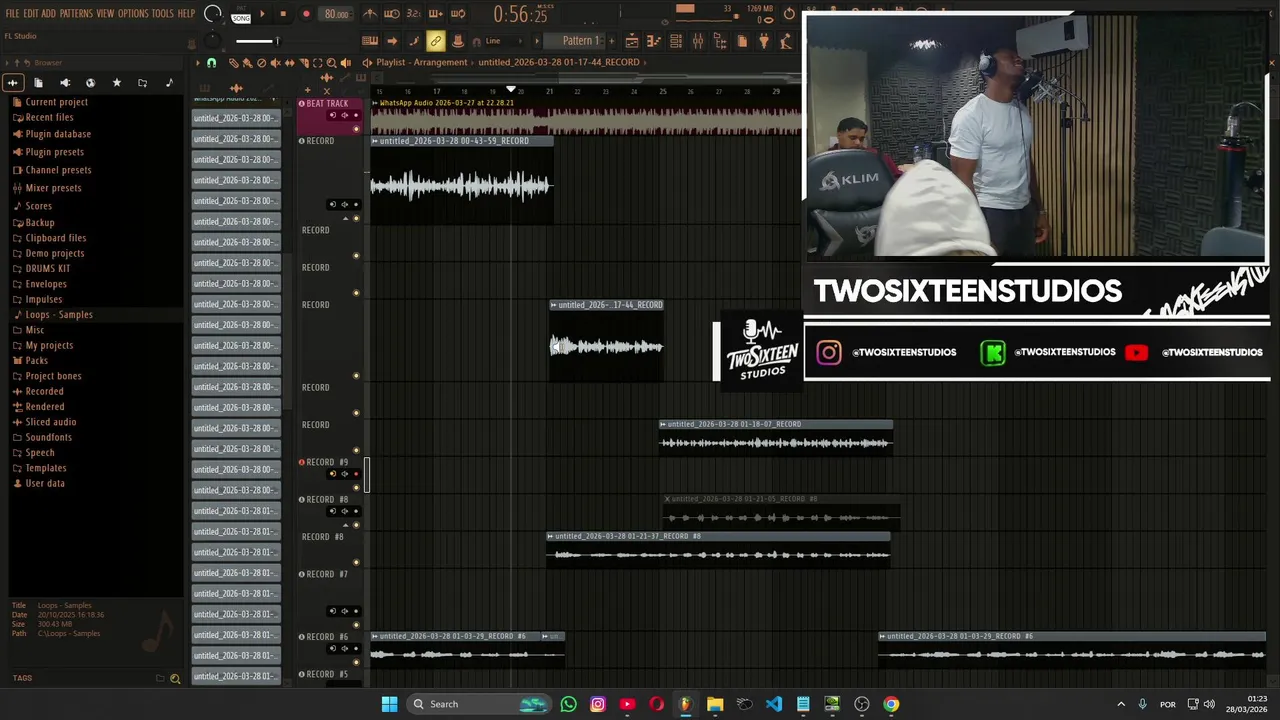Start playback with the play button
Image resolution: width=1280 pixels, height=720 pixels.
point(262,14)
